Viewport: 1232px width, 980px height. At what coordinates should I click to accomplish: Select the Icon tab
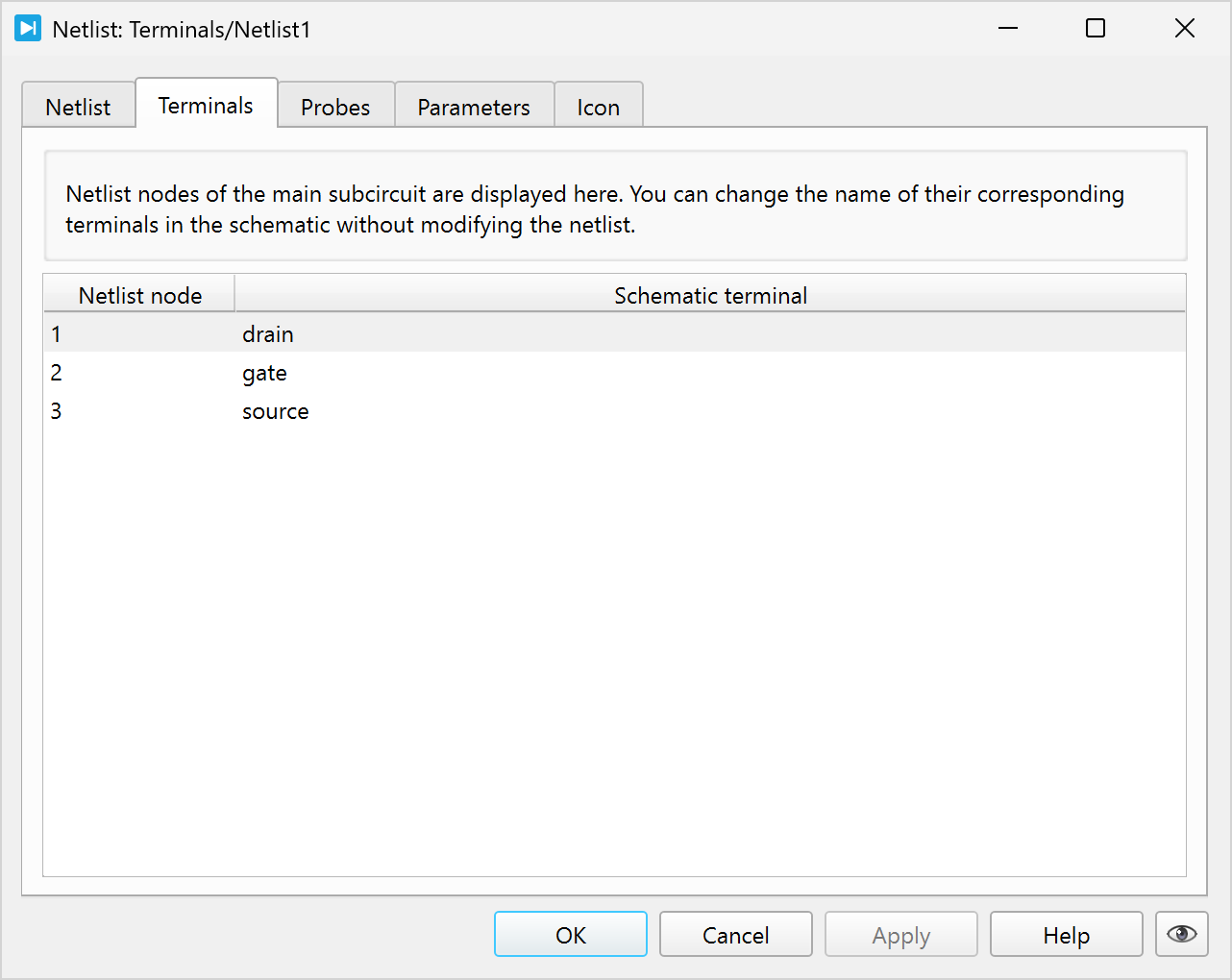pos(598,107)
